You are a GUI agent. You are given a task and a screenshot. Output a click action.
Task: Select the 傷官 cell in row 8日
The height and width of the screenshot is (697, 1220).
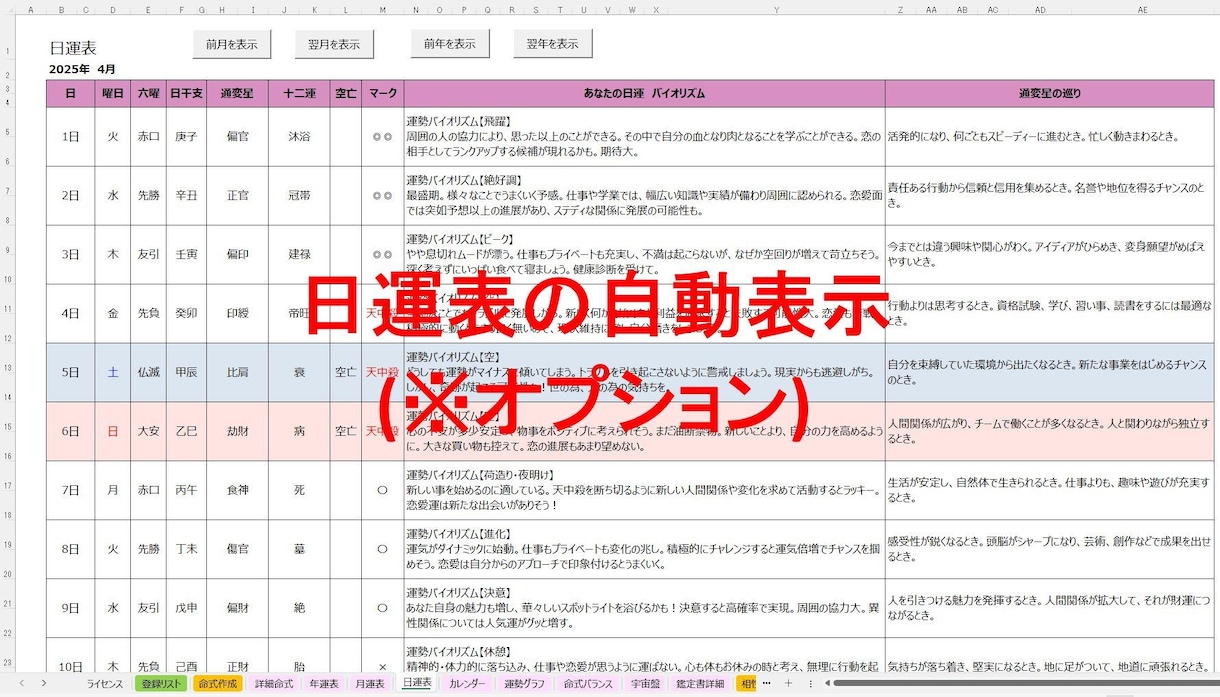click(237, 549)
